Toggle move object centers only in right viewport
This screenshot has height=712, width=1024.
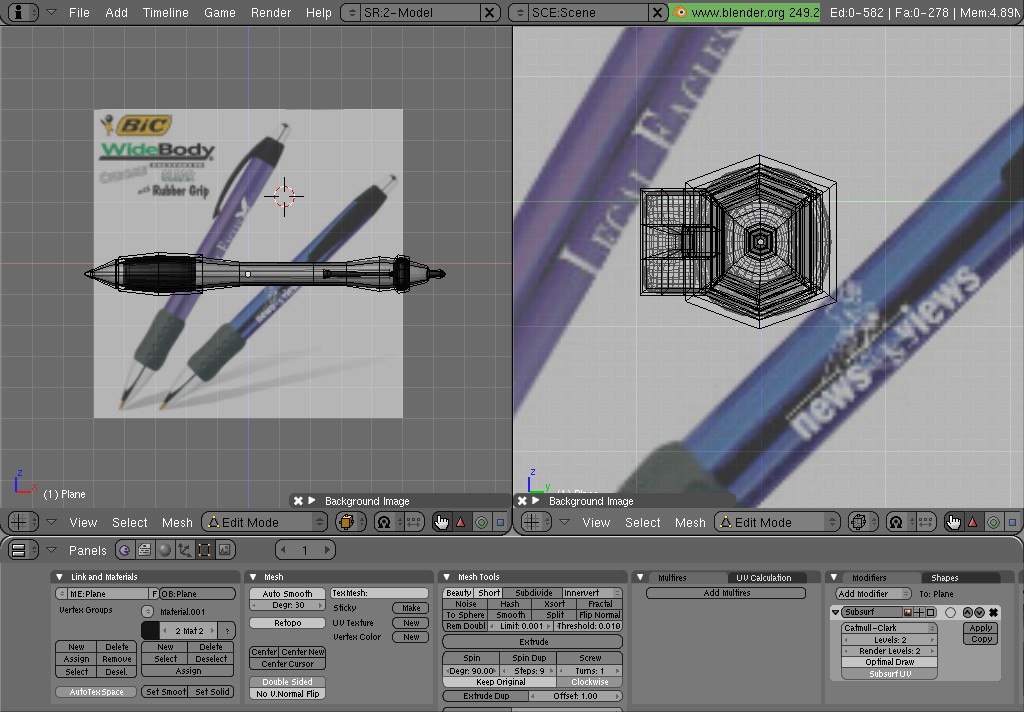pos(926,522)
